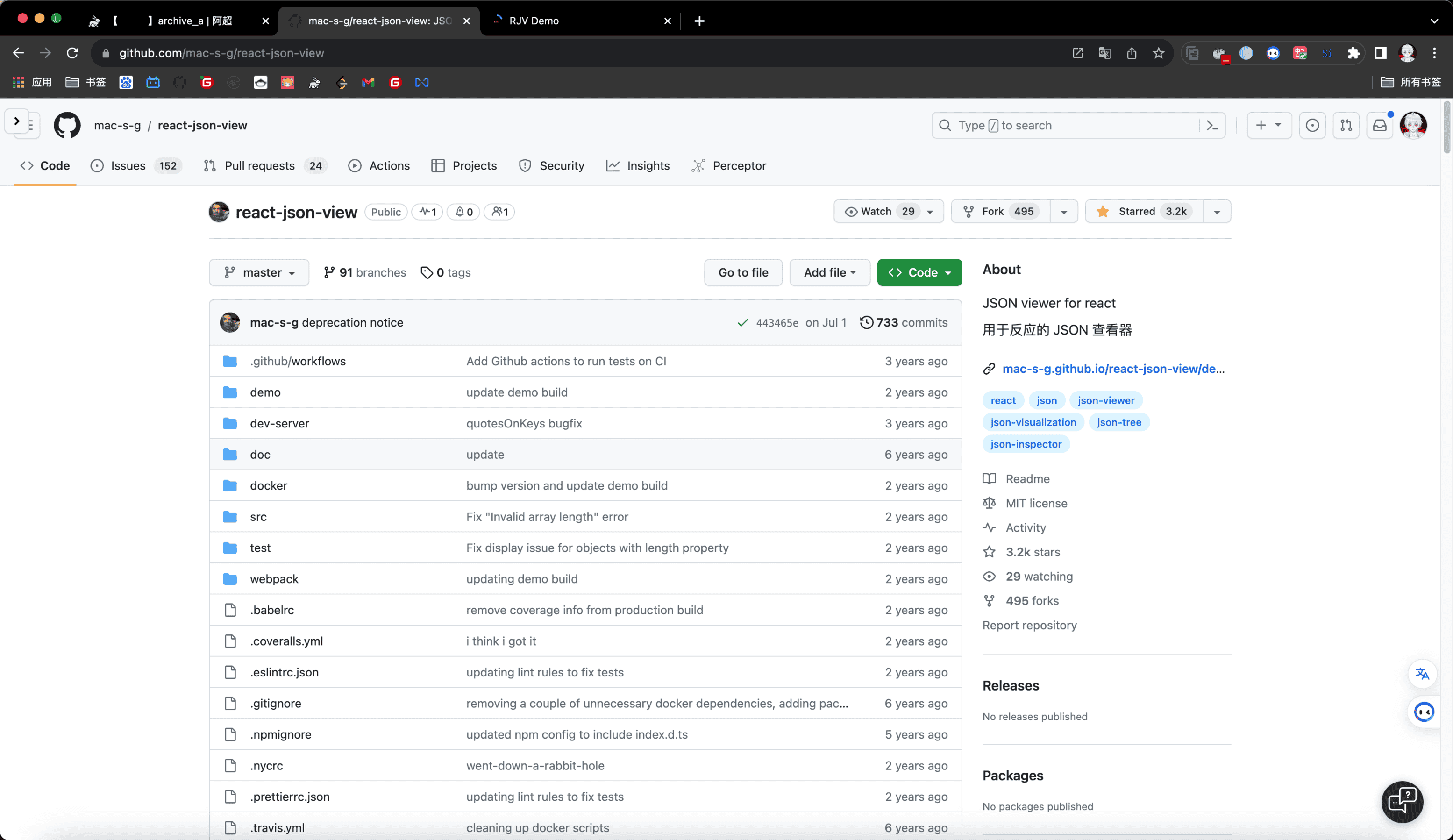Click the GitHub Octocat logo
1453x840 pixels.
point(67,125)
